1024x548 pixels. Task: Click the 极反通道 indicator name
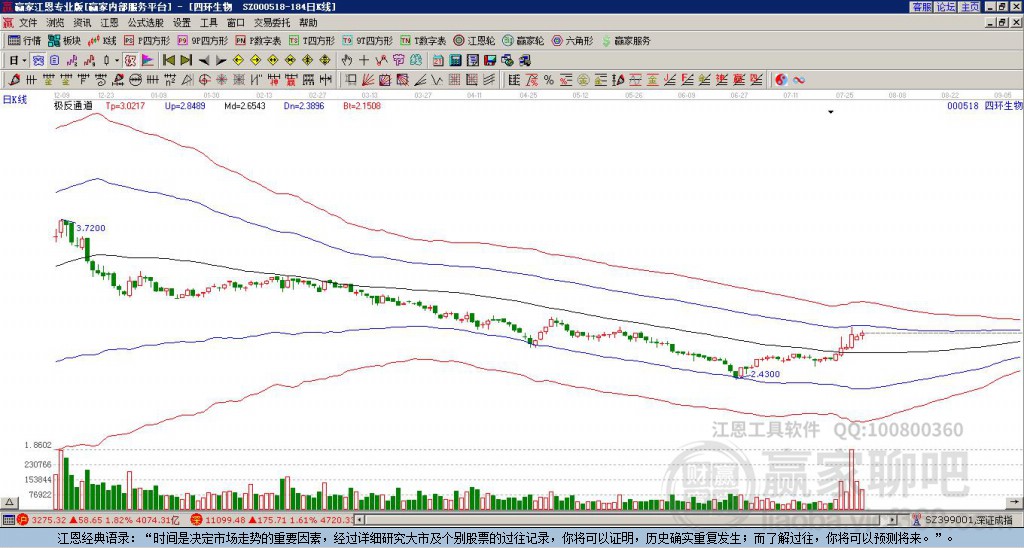[72, 105]
